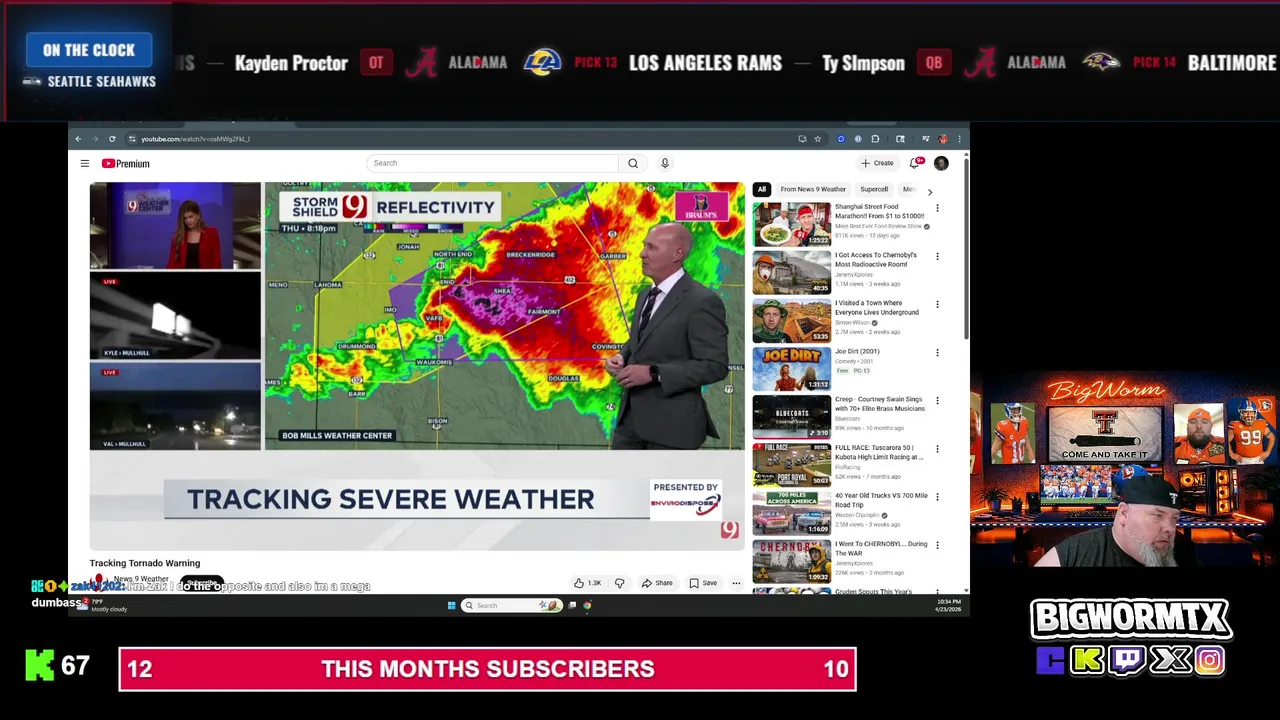Open the Tracking Tornado Warning video title

tap(145, 563)
